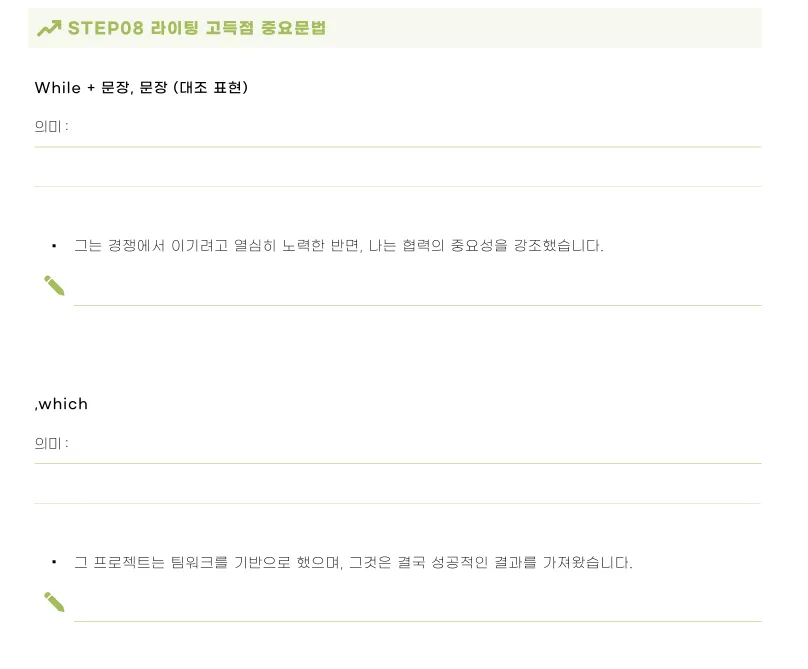Screen dimensions: 808x669
Task: Click the bullet before 그는 경쟁에서
Action: (x=54, y=246)
